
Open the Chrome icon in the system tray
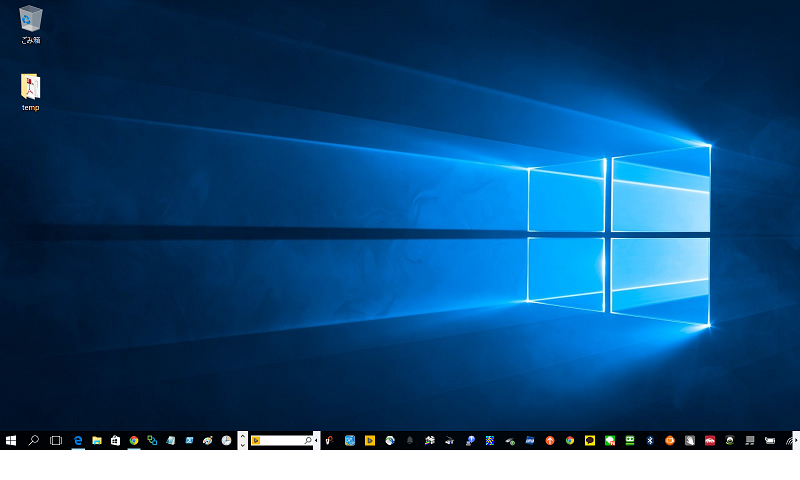pyautogui.click(x=570, y=440)
